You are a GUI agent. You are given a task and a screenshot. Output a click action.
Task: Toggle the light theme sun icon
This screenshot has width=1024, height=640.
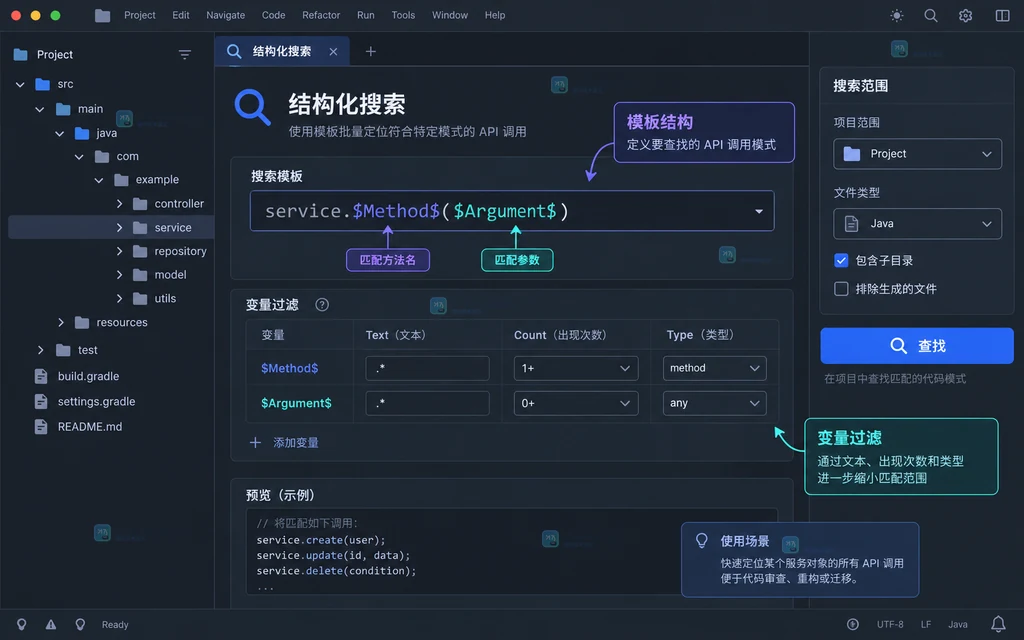pos(897,16)
